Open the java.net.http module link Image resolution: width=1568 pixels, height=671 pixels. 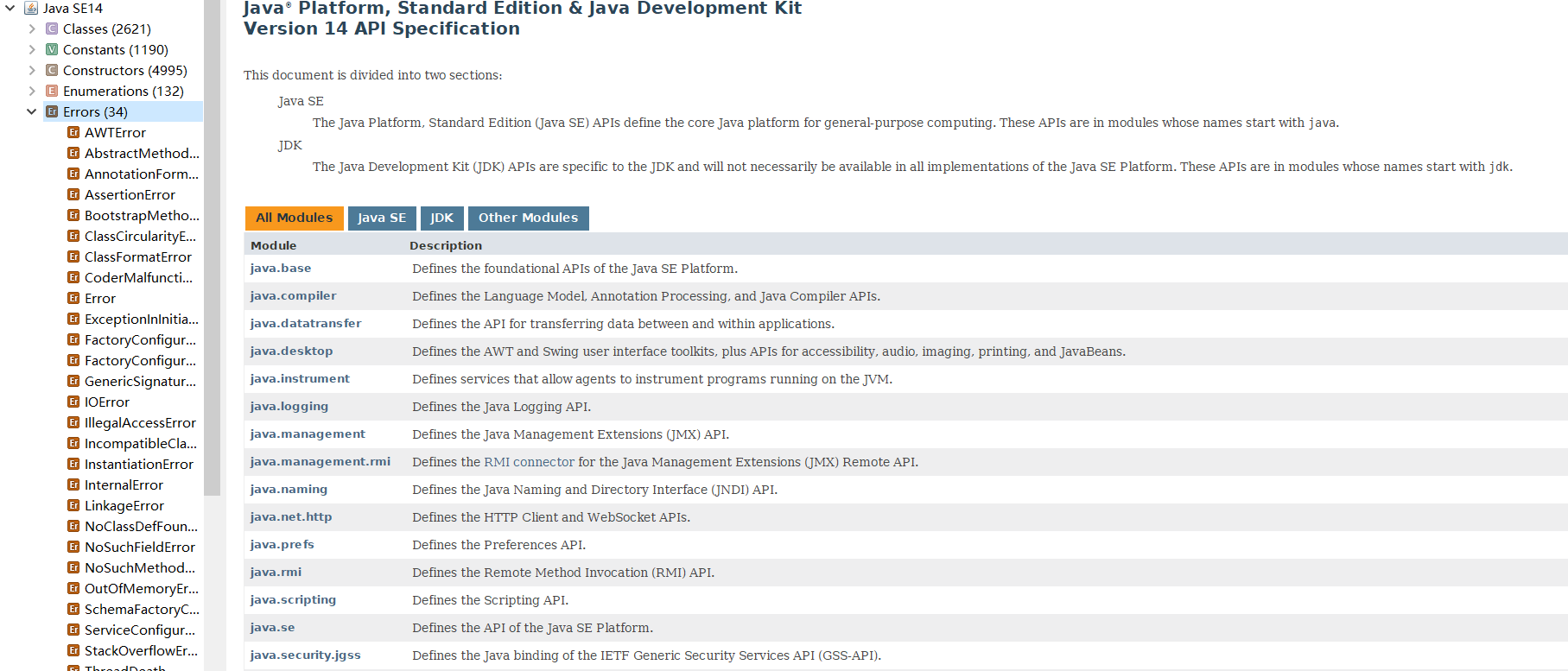pos(291,517)
